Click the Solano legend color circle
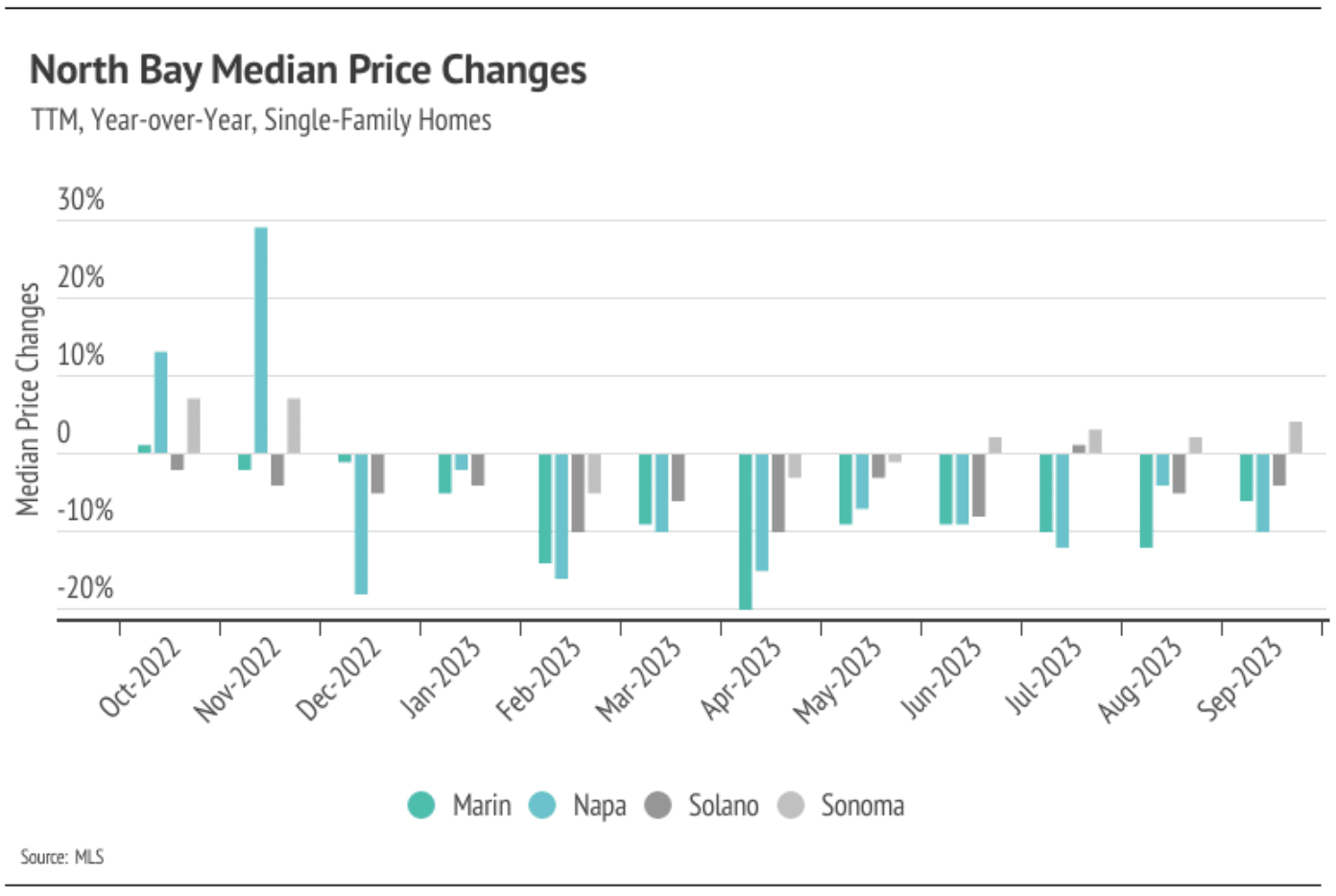This screenshot has width=1336, height=896. tap(657, 805)
